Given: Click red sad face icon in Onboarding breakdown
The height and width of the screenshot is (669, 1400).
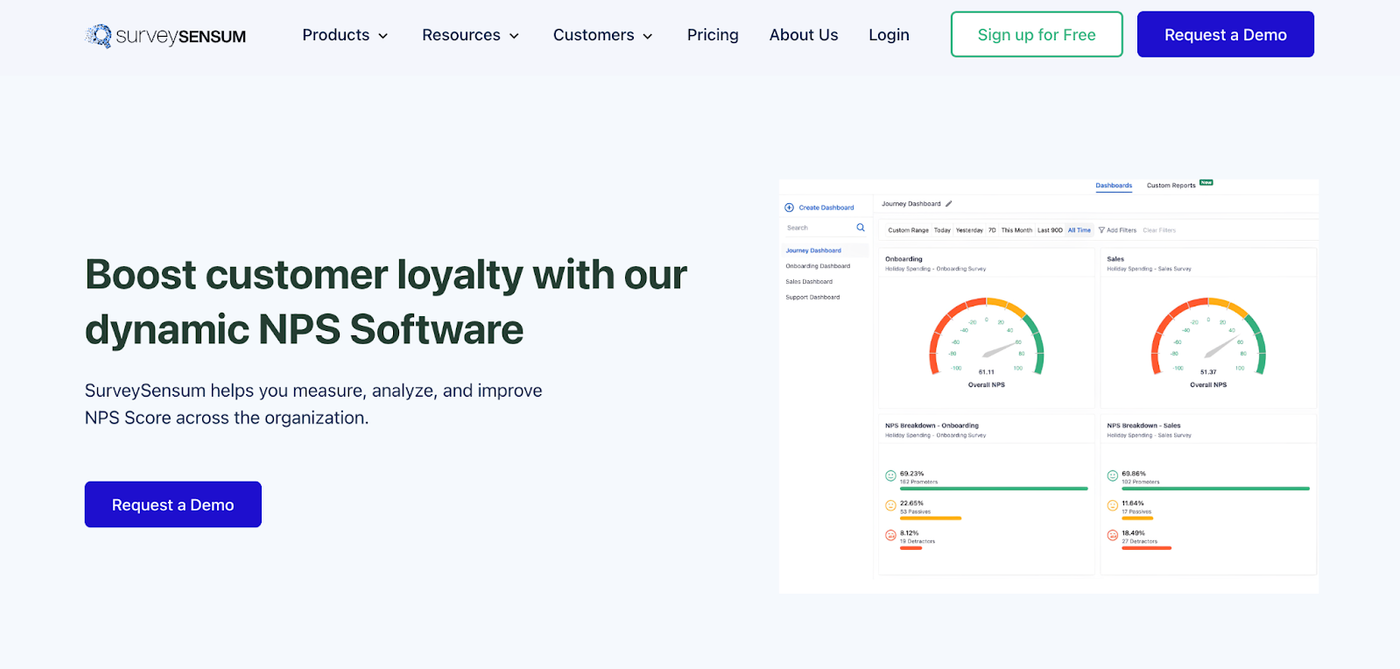Looking at the screenshot, I should (x=891, y=536).
